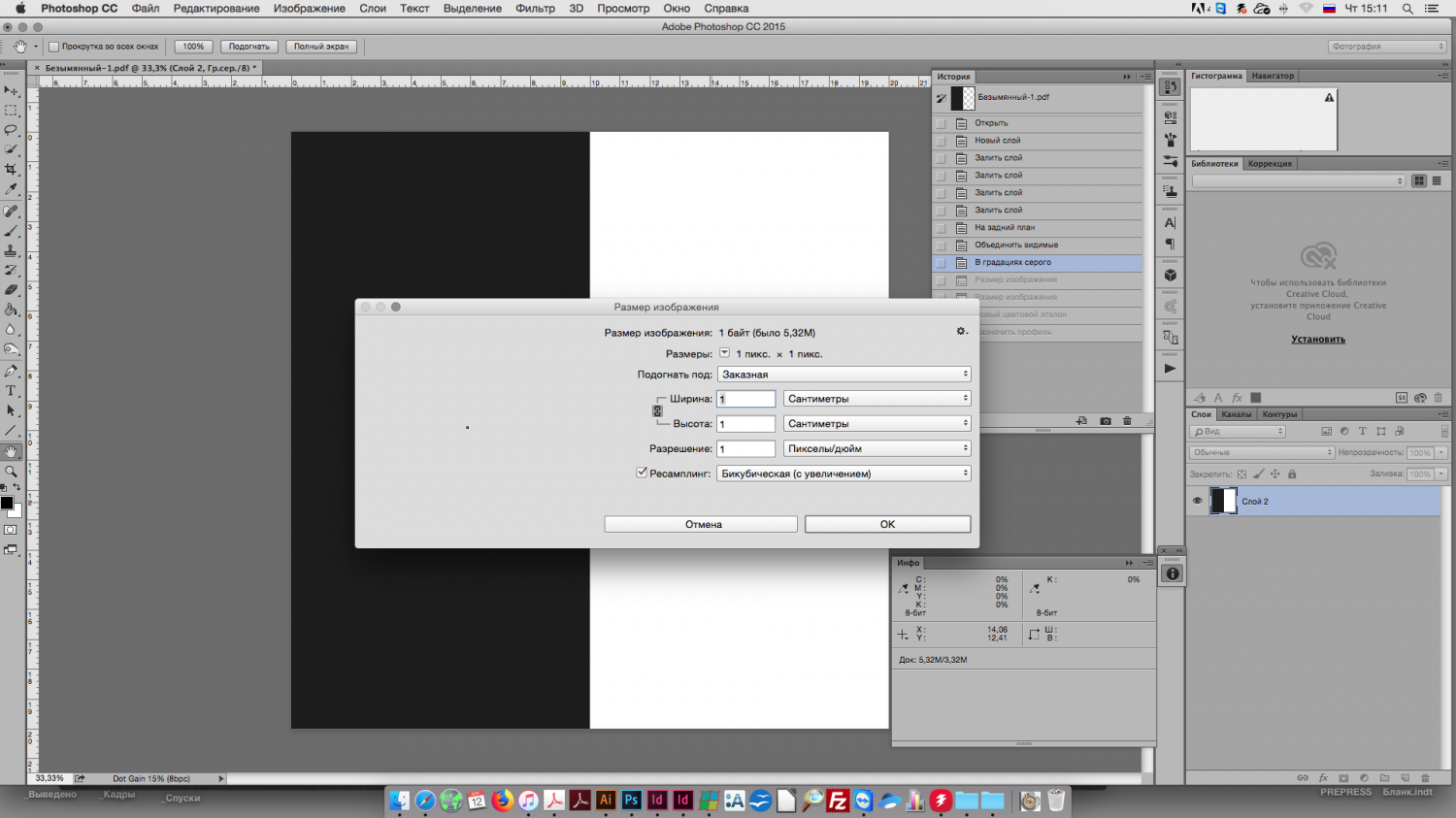This screenshot has height=818, width=1456.
Task: Create new snapshot with camera icon
Action: tap(1106, 421)
